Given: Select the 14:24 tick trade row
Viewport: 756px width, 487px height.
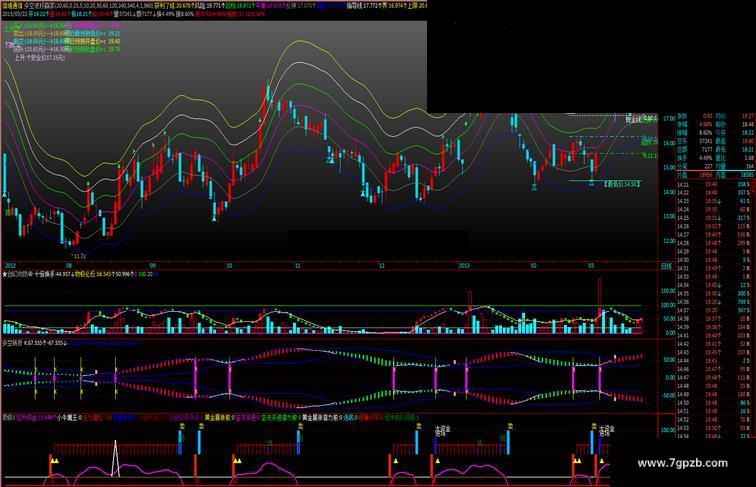Looking at the screenshot, I should point(716,209).
